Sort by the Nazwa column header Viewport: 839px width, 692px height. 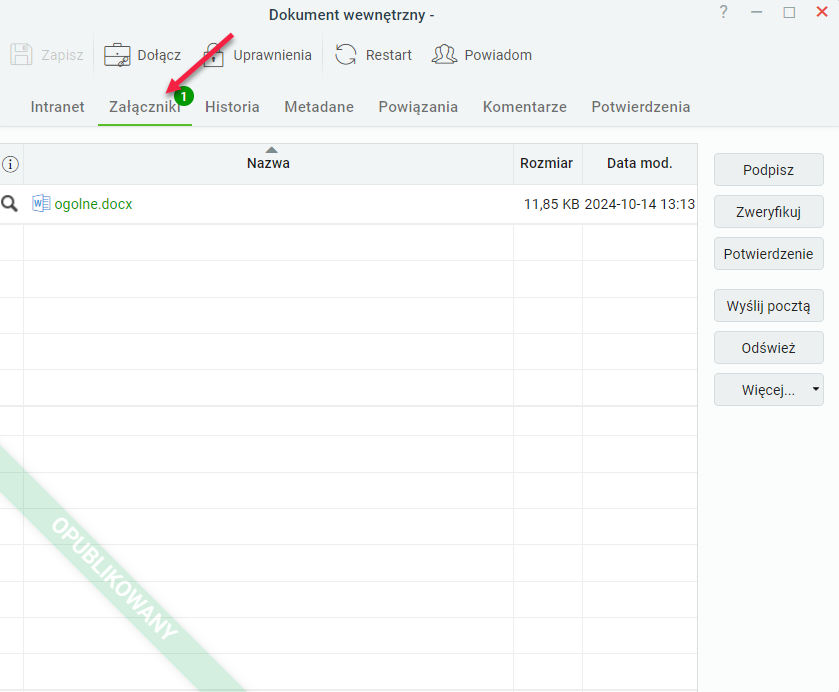pyautogui.click(x=268, y=163)
